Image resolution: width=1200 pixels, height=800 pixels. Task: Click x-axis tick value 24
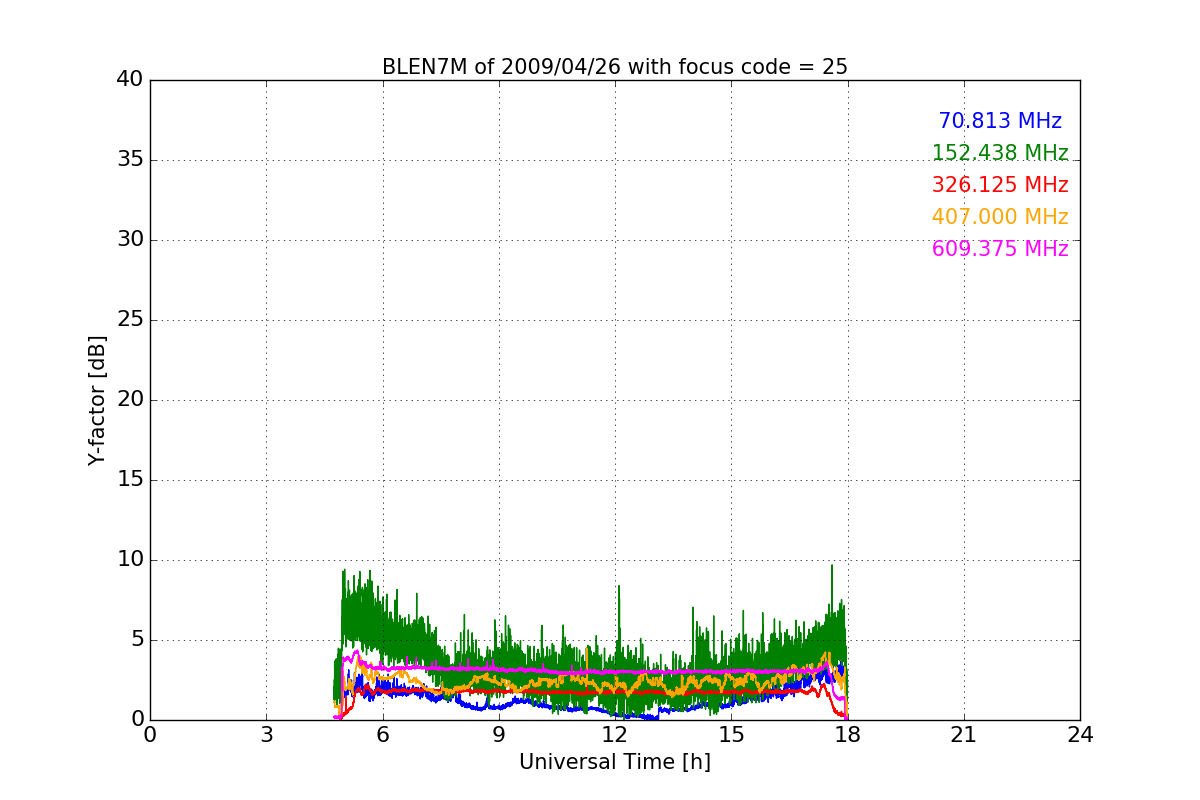(1080, 734)
